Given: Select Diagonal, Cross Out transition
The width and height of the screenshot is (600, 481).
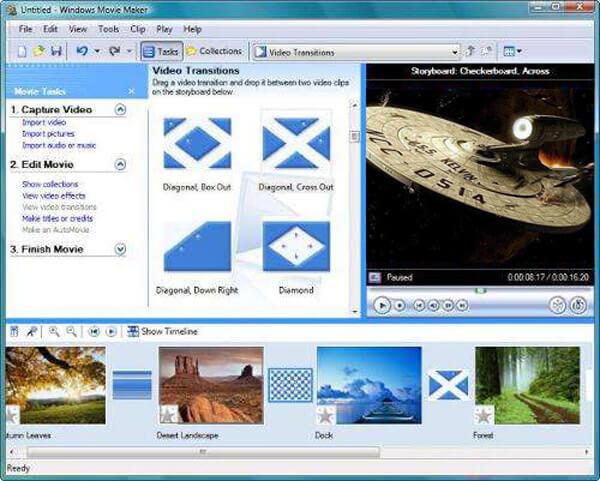Looking at the screenshot, I should point(296,143).
